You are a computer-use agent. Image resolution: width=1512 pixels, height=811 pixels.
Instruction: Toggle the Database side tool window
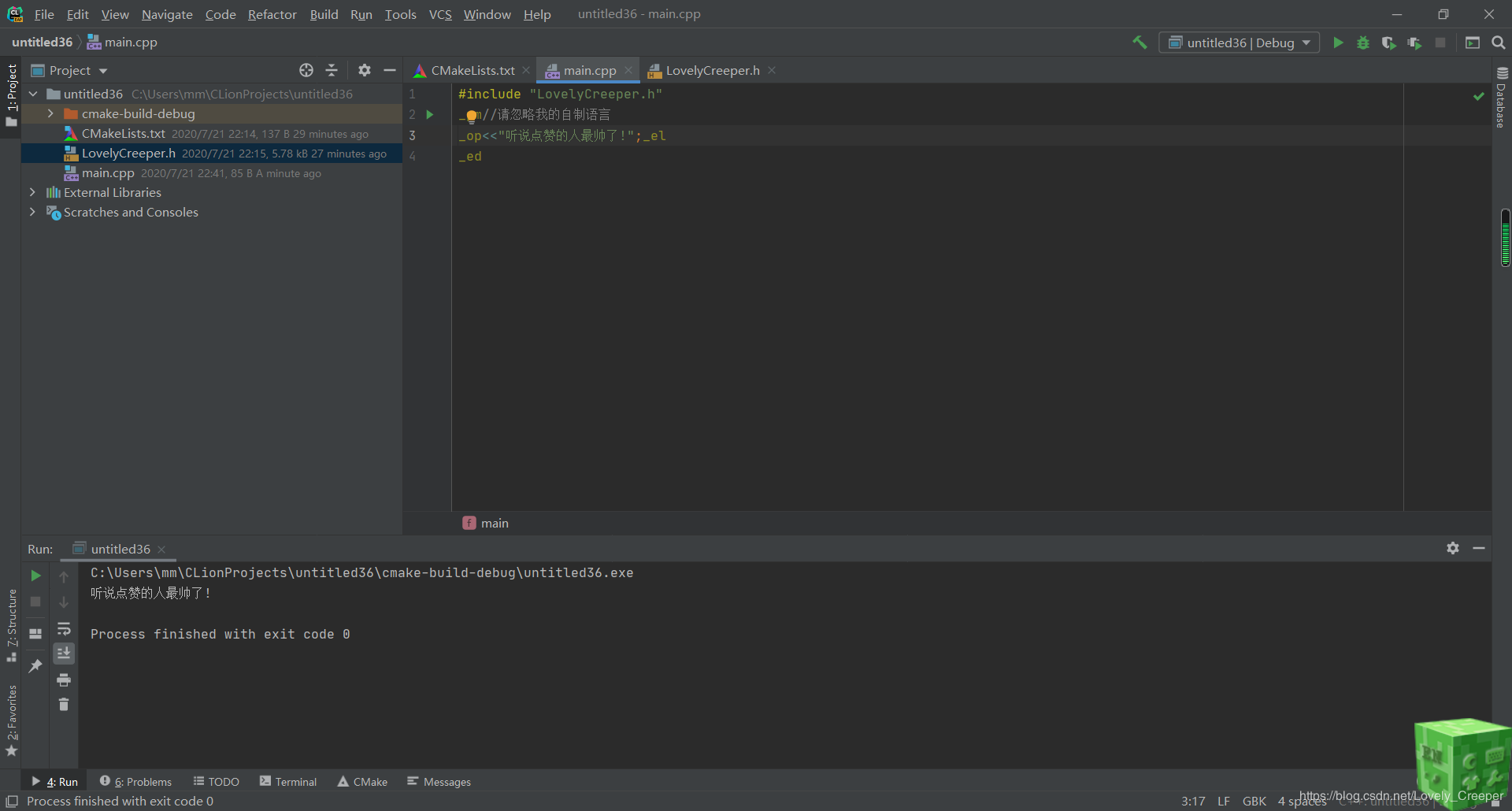(x=1502, y=97)
